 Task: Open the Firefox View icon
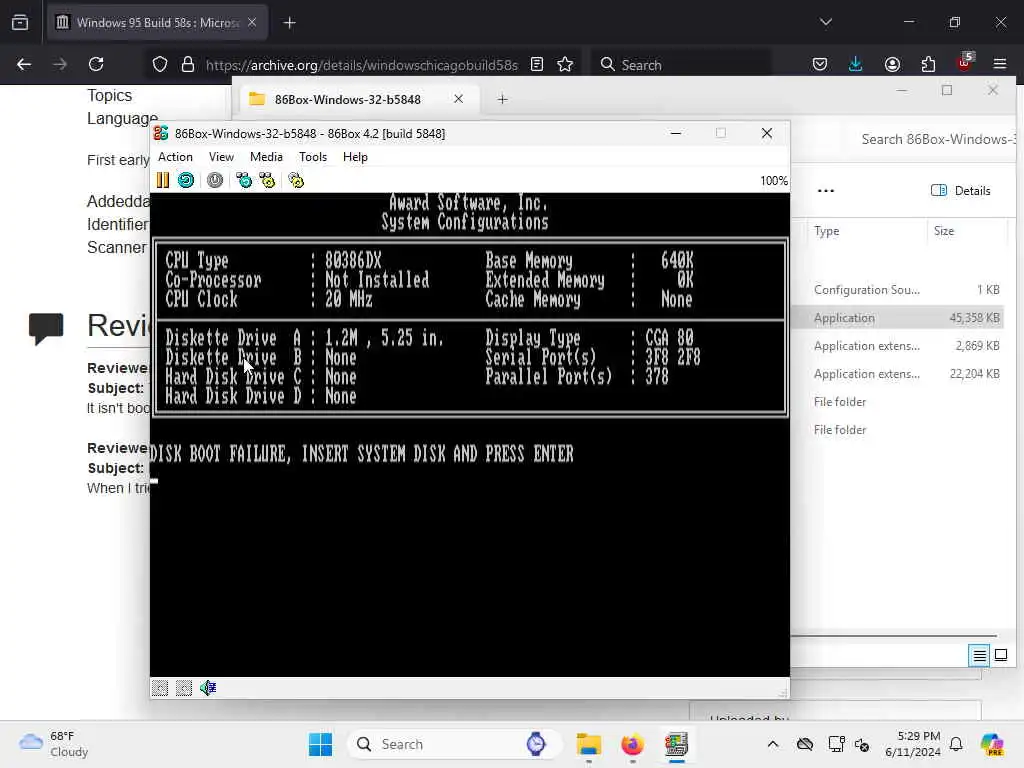20,22
